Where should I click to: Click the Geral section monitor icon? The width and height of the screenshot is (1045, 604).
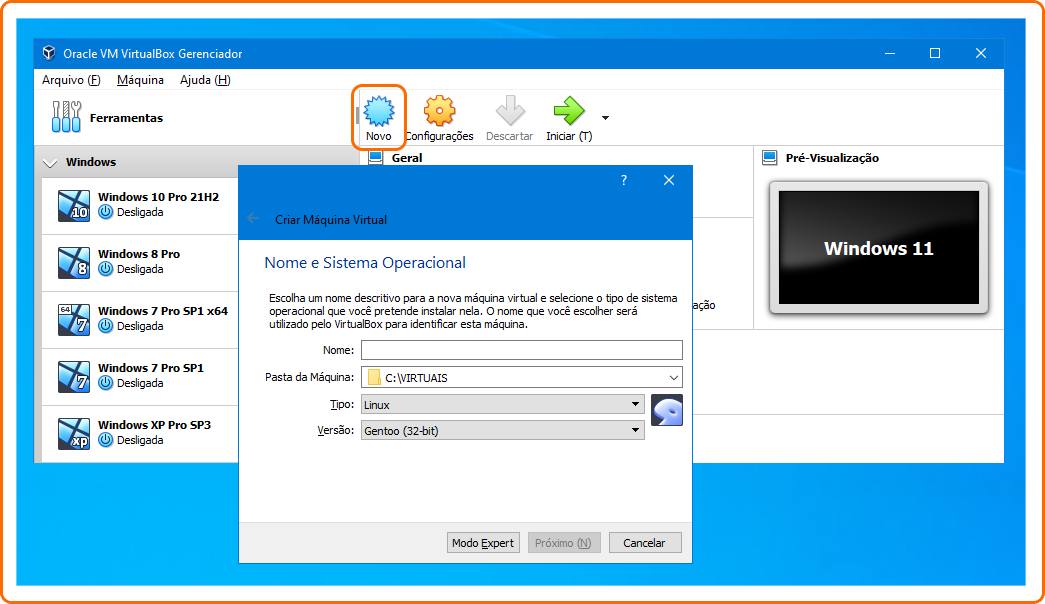(x=375, y=158)
